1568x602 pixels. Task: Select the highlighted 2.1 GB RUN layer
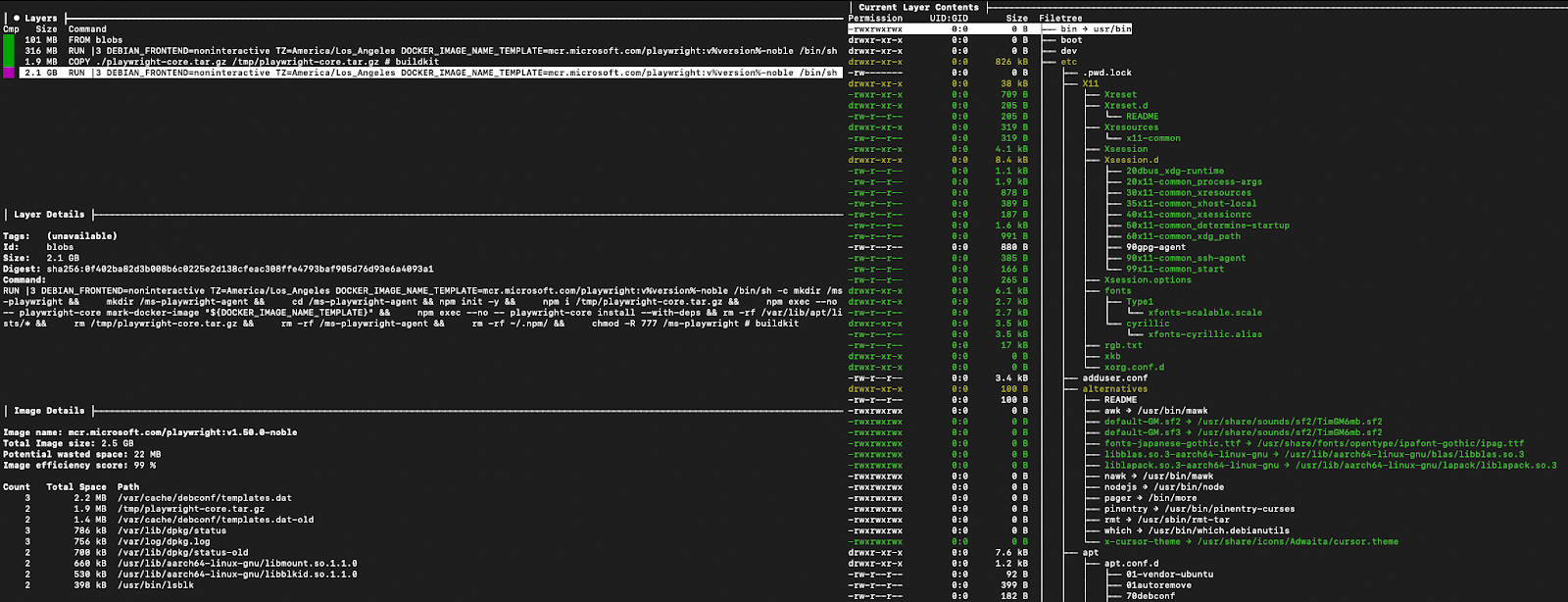point(431,73)
